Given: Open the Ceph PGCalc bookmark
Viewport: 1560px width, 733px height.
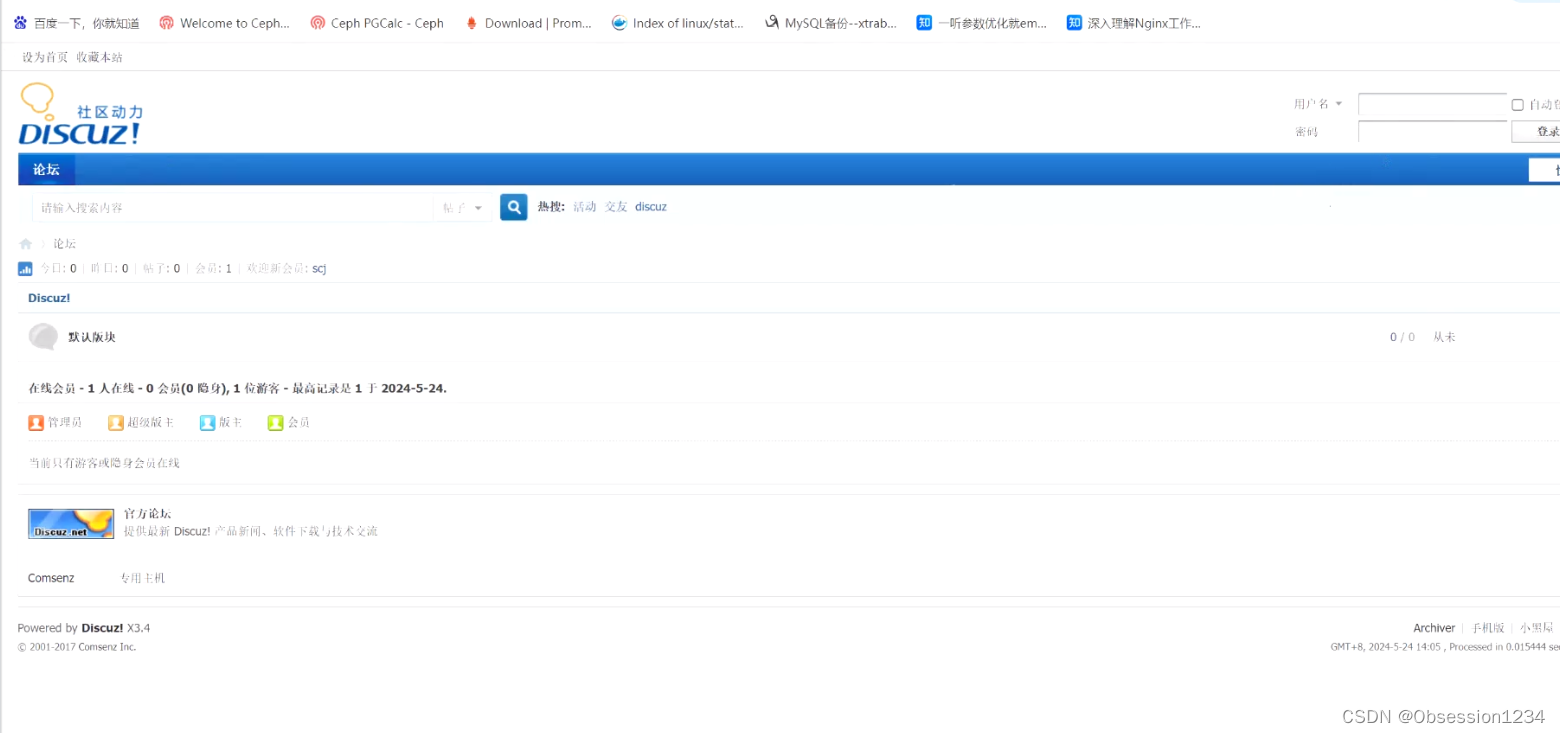Looking at the screenshot, I should point(376,23).
